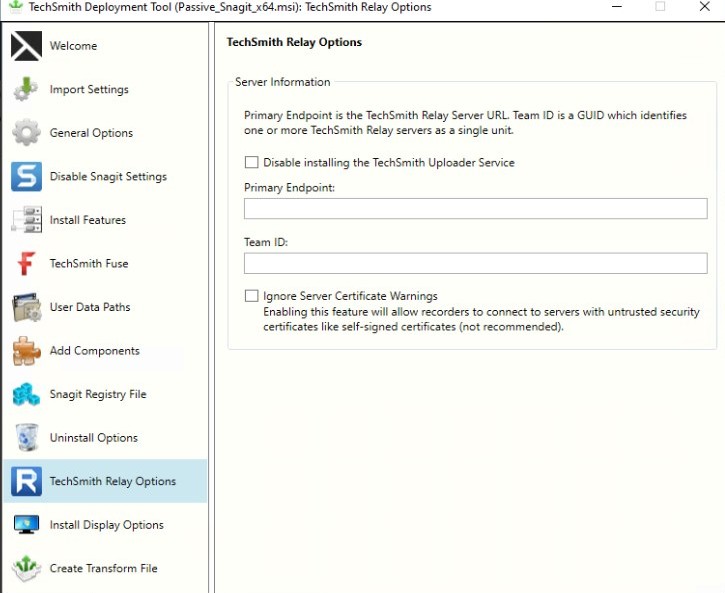Focus the Primary Endpoint text field
Viewport: 725px width, 593px height.
pyautogui.click(x=475, y=208)
